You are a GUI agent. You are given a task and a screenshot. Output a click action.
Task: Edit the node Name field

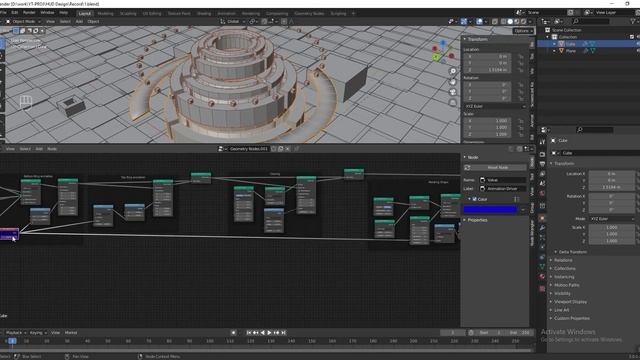click(502, 180)
